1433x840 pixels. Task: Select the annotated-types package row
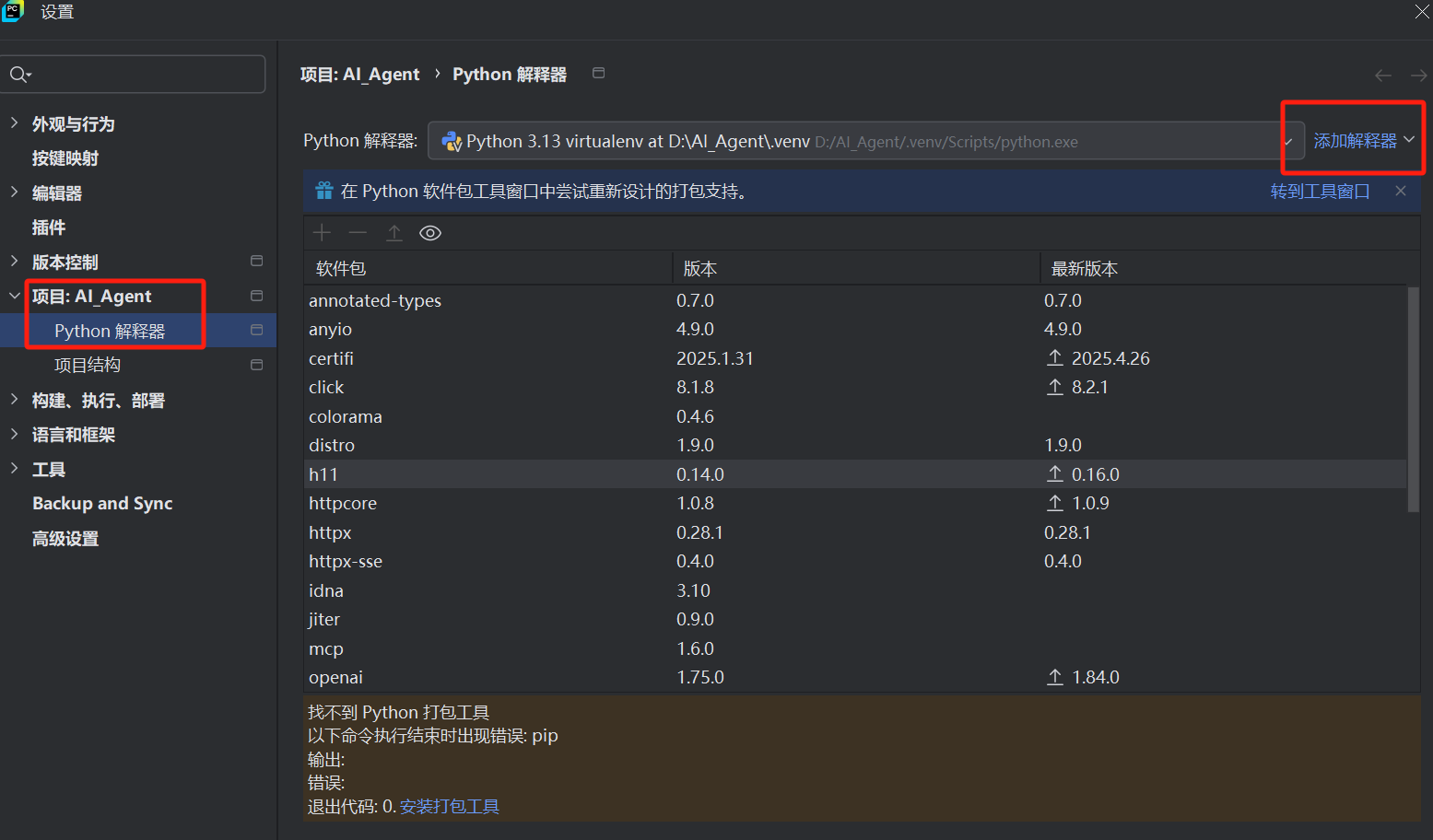click(x=855, y=300)
